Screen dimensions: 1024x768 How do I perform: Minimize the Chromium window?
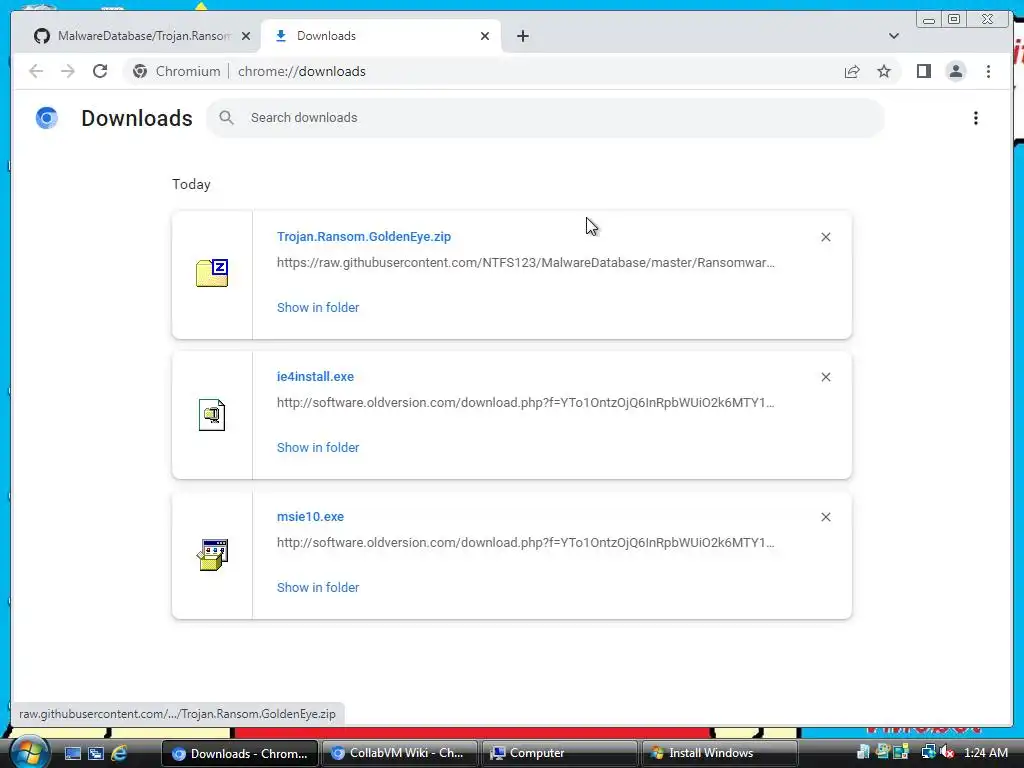[x=929, y=20]
